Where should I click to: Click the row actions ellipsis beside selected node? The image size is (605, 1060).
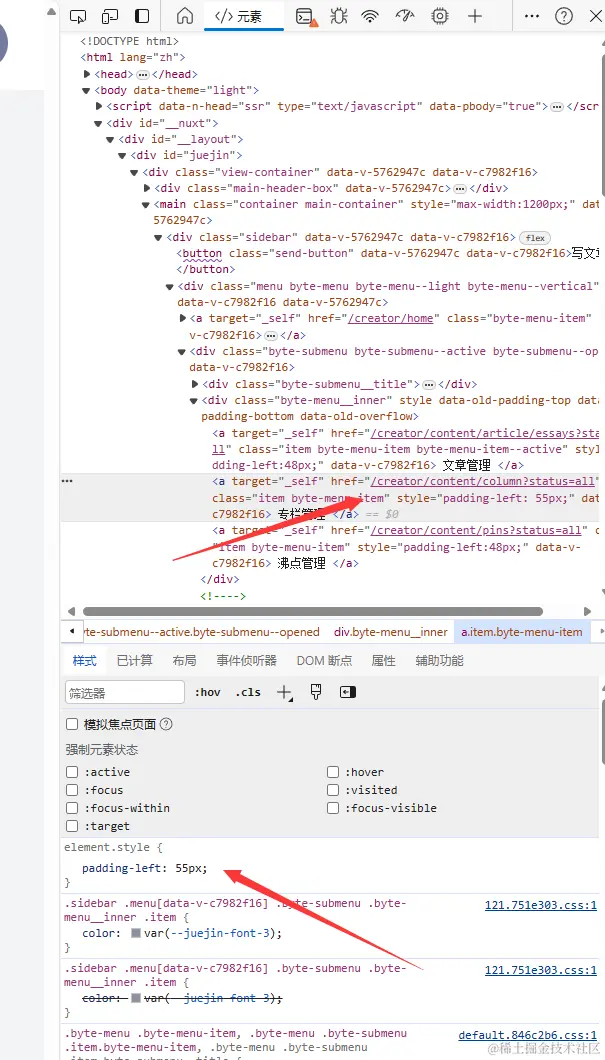coord(67,481)
